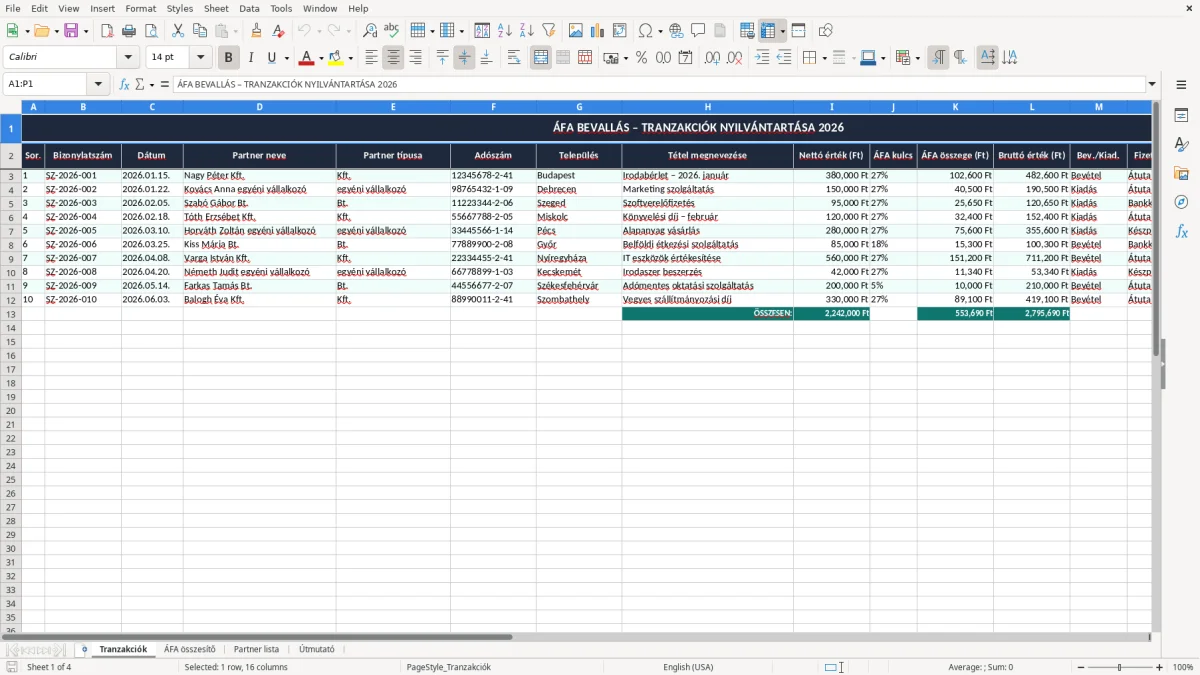Open the Borders dropdown arrow
The height and width of the screenshot is (675, 1200).
coord(824,58)
